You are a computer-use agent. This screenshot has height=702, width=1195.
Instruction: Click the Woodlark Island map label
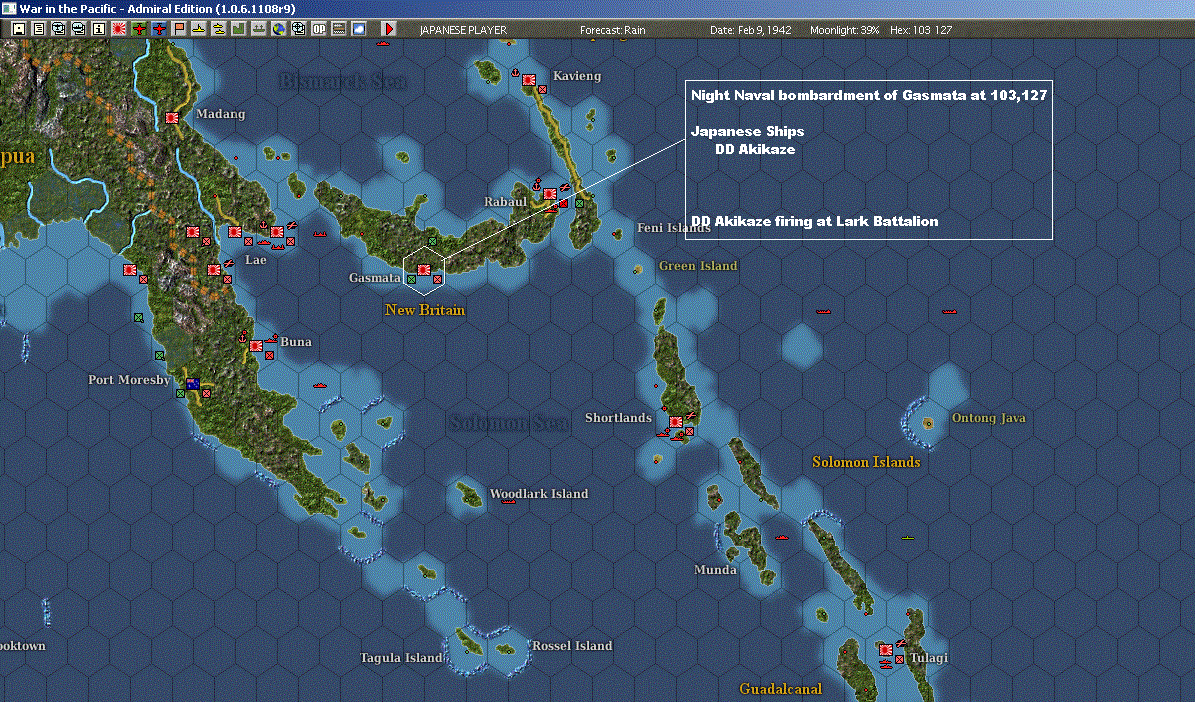(x=539, y=494)
